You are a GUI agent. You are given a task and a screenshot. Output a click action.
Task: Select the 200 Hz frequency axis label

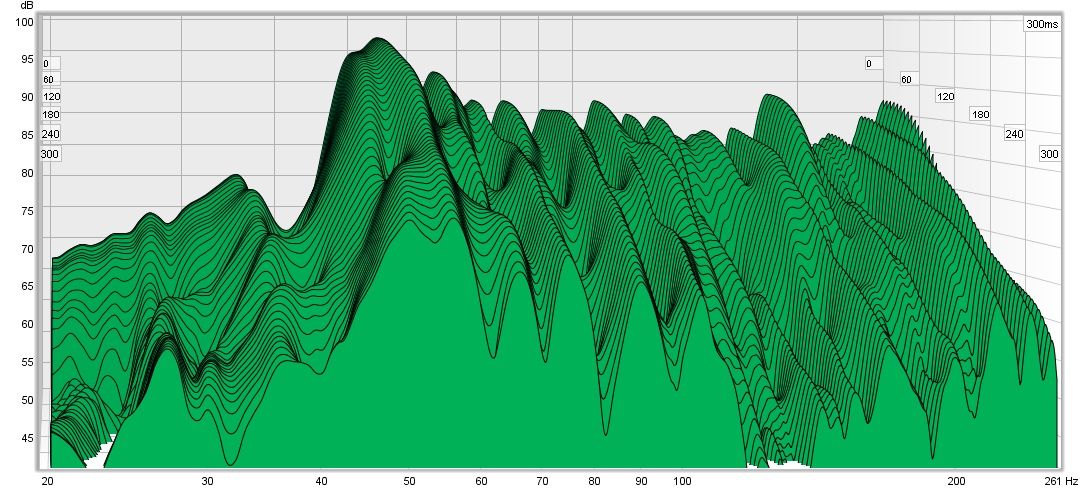956,481
